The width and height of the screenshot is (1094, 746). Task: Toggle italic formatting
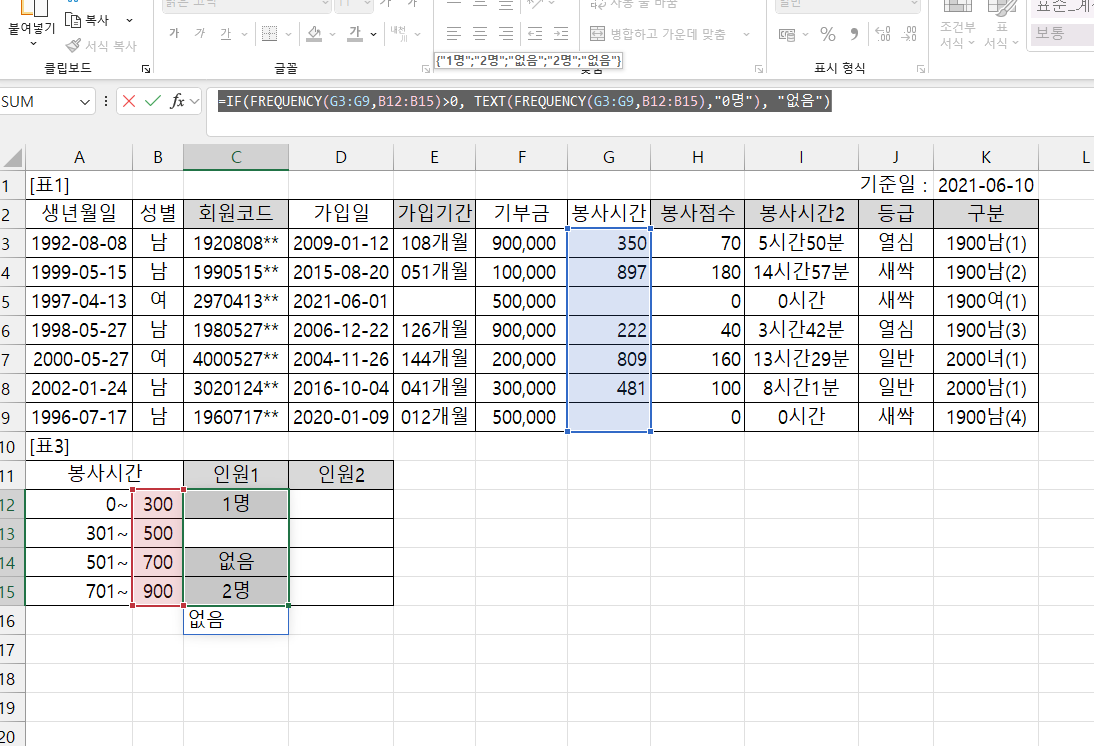[x=200, y=34]
